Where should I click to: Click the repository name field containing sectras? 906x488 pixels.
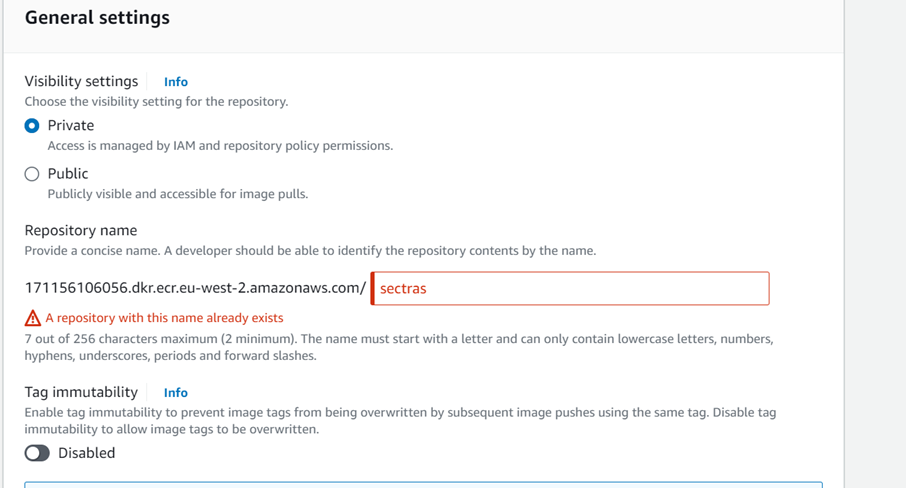click(x=570, y=288)
